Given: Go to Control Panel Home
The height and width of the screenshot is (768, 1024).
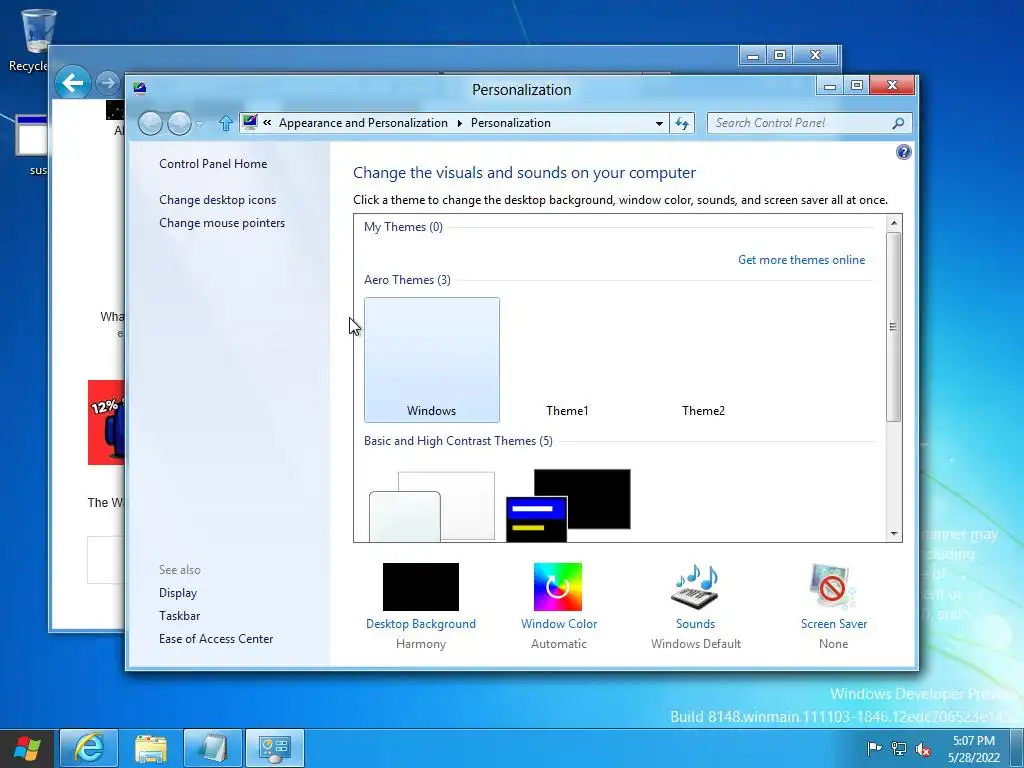Looking at the screenshot, I should click(x=213, y=164).
